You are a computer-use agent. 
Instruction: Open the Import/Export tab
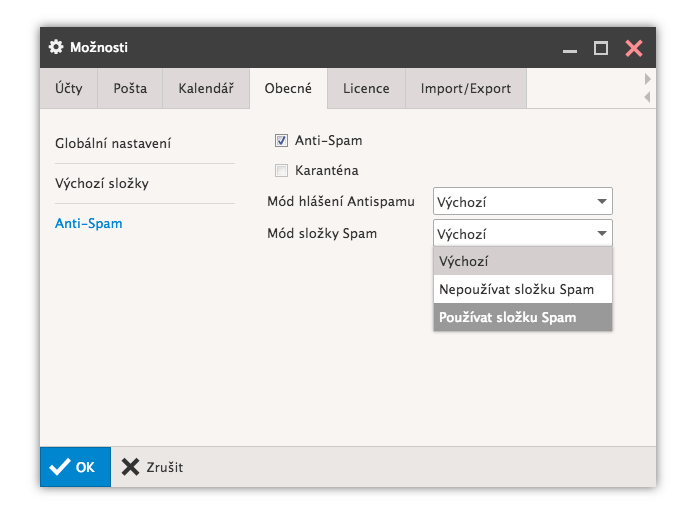click(465, 88)
